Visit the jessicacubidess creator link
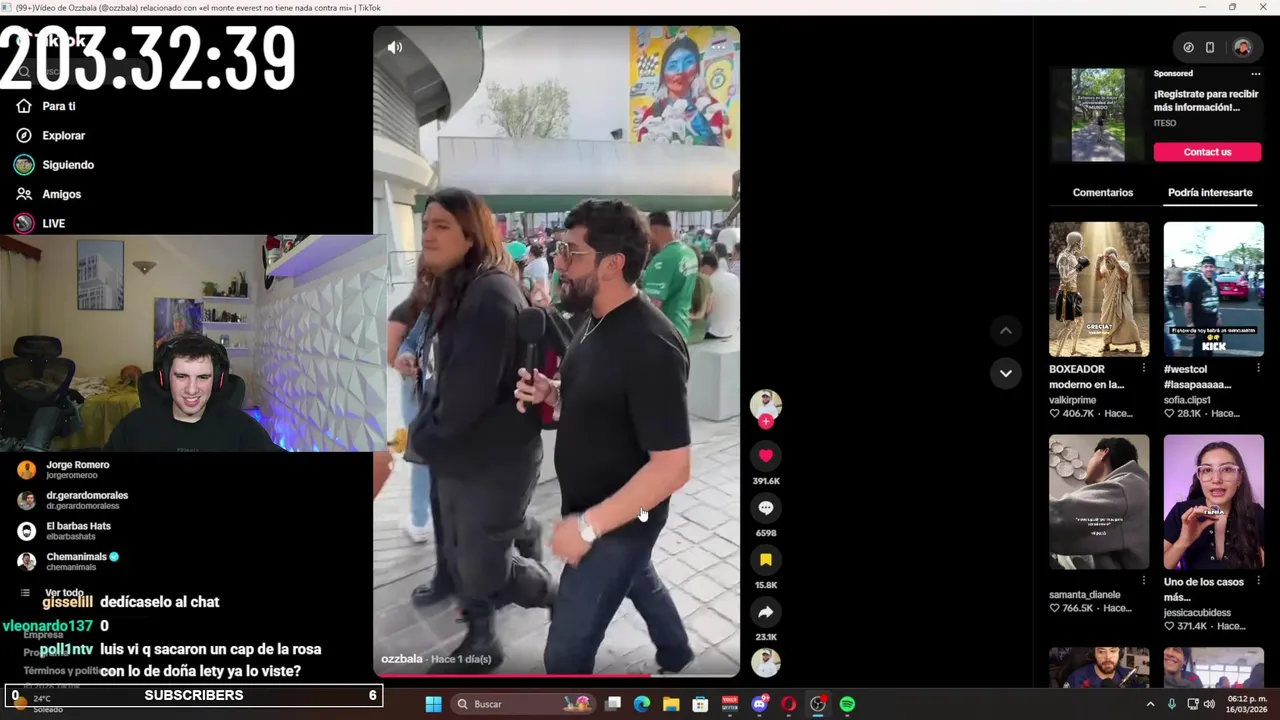The width and height of the screenshot is (1280, 720). tap(1197, 613)
